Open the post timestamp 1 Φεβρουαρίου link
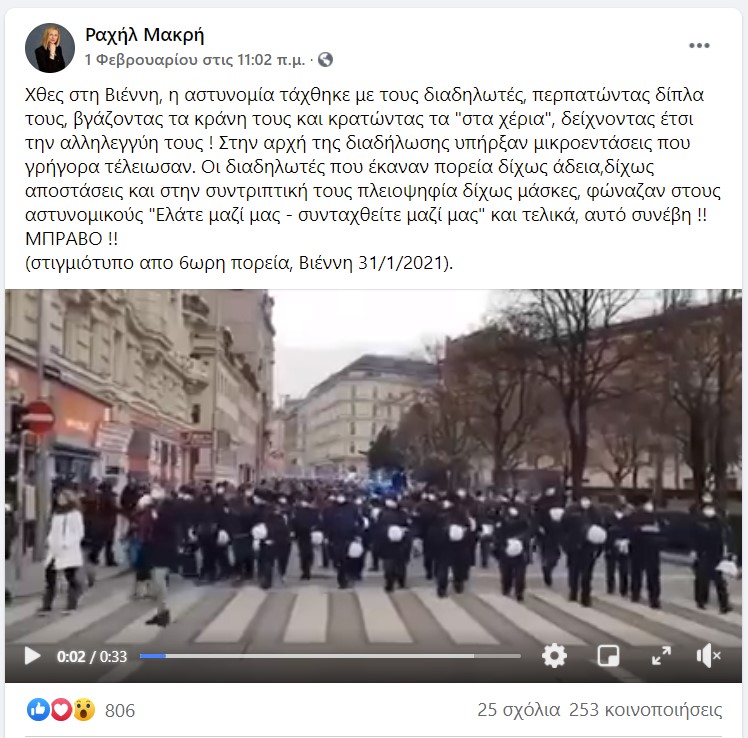This screenshot has height=738, width=748. click(x=195, y=60)
